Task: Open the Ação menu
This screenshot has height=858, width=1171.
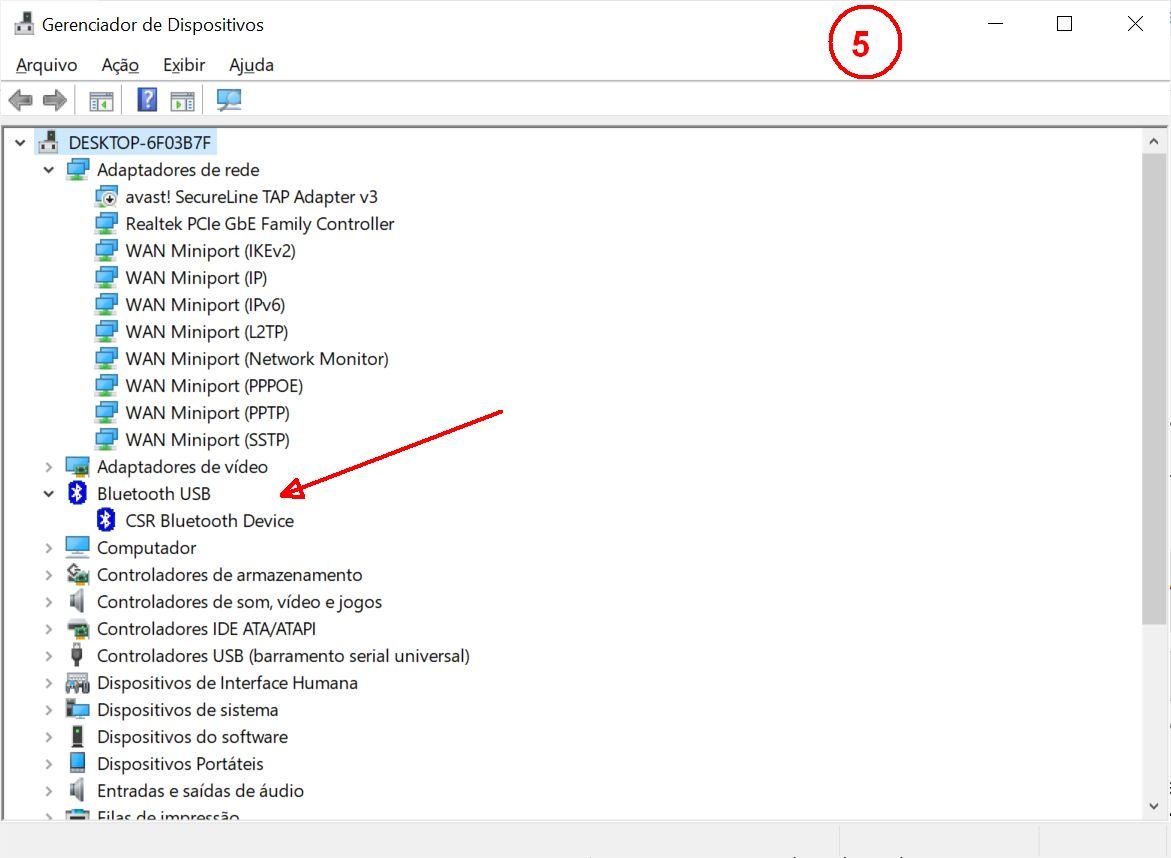Action: (120, 65)
